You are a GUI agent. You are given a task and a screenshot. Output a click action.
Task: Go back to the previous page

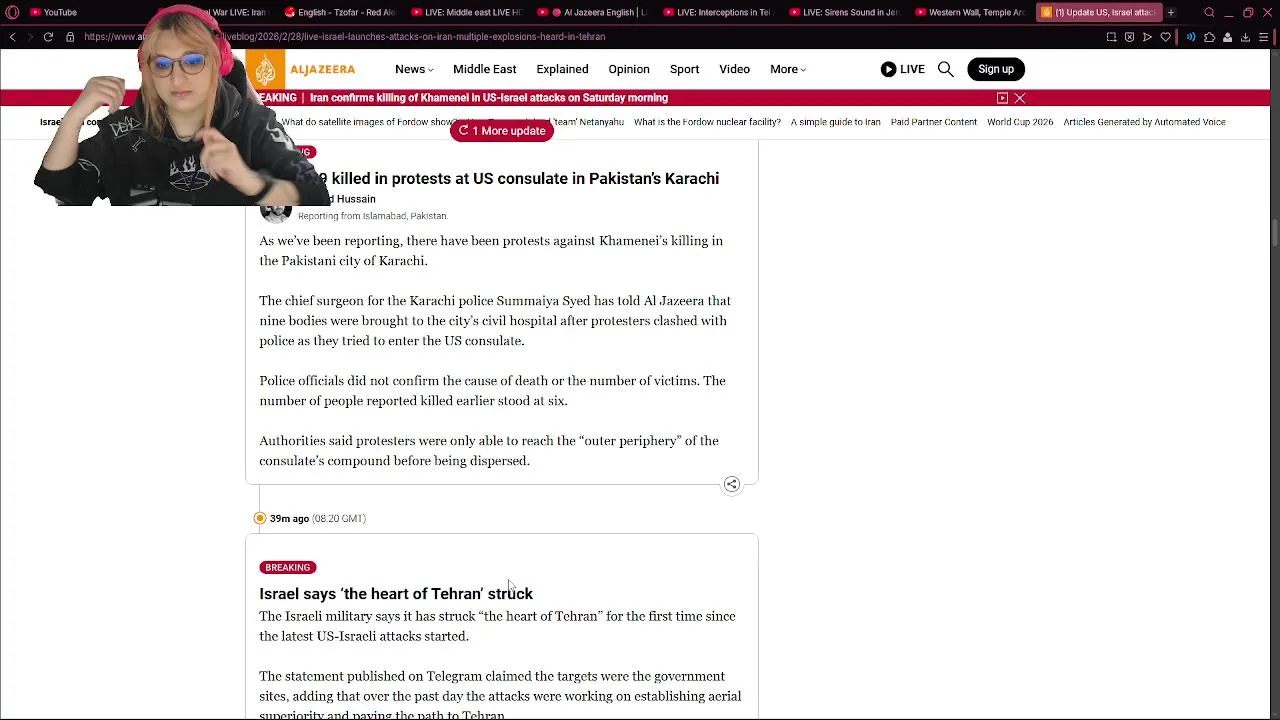[12, 37]
